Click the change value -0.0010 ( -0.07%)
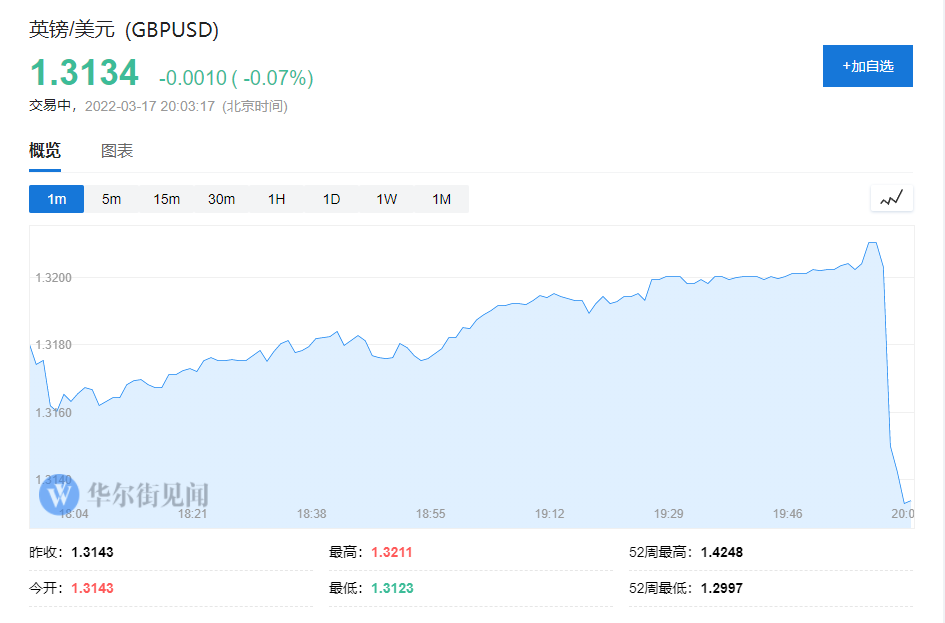 pos(236,78)
